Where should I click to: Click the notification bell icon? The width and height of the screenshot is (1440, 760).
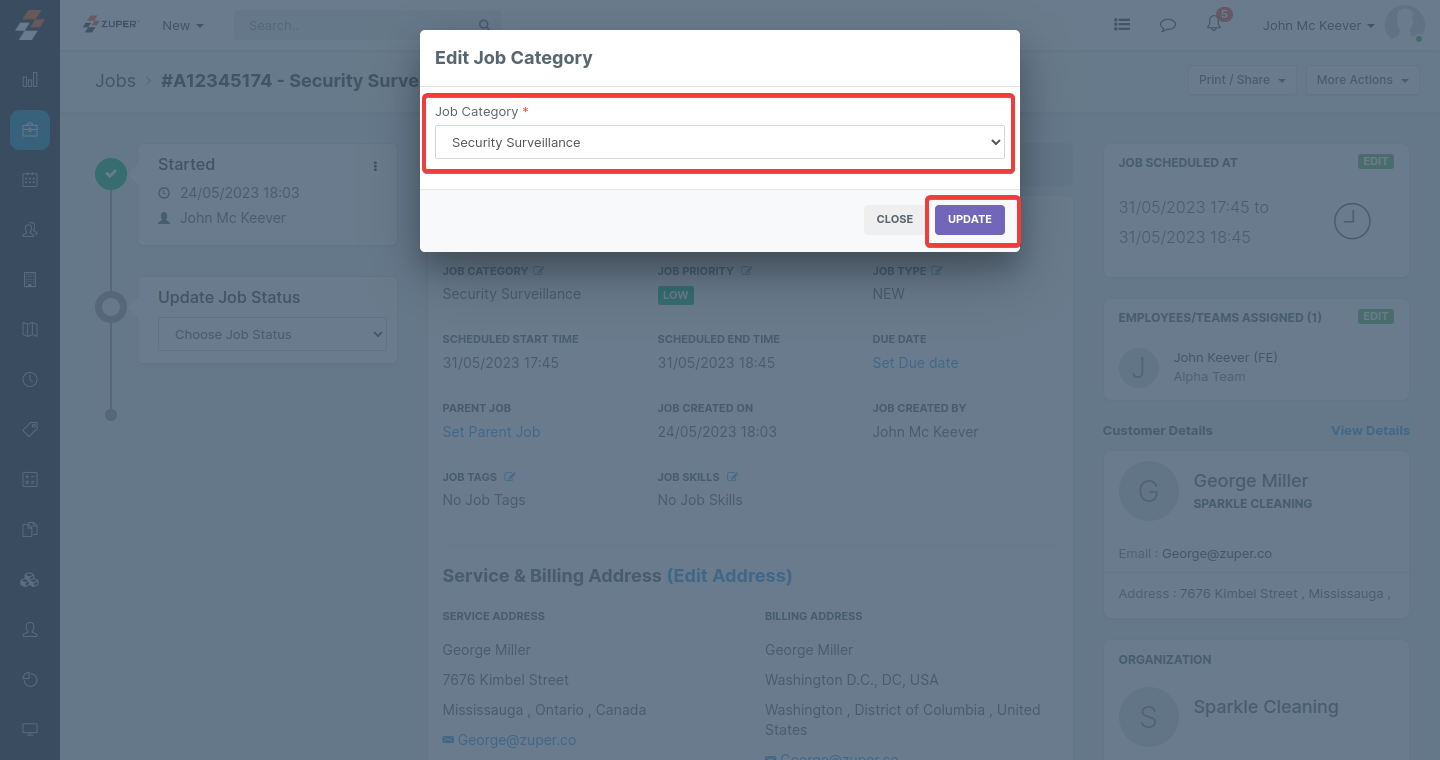point(1214,25)
